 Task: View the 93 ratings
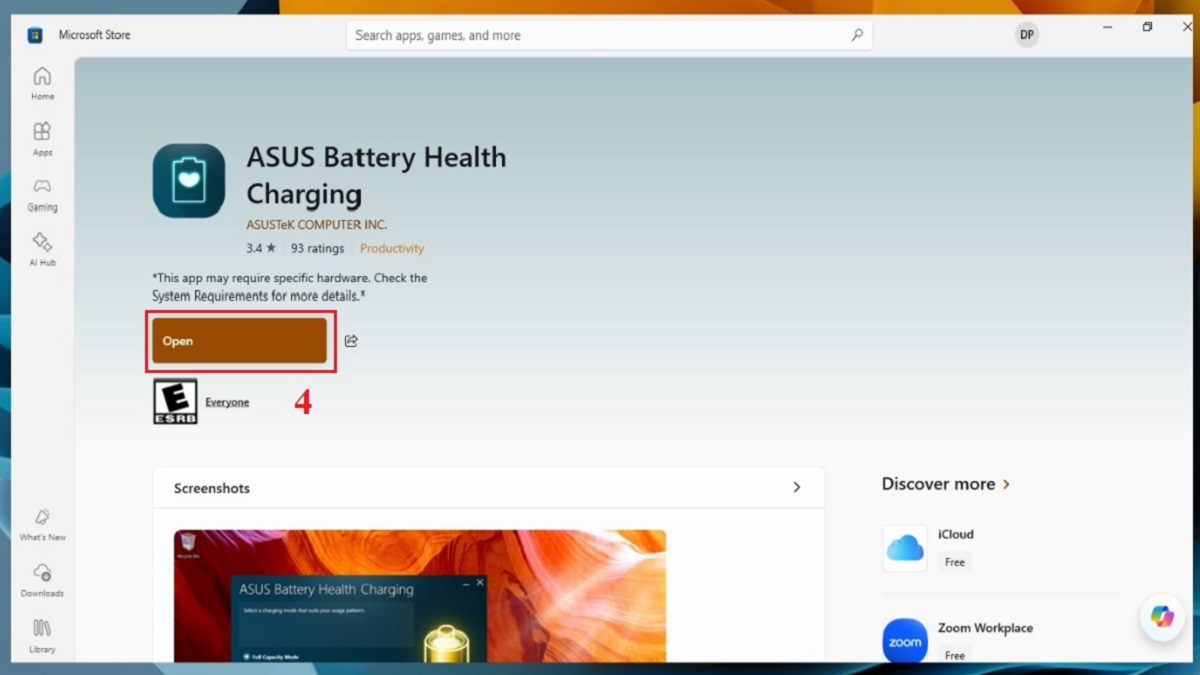coord(316,248)
